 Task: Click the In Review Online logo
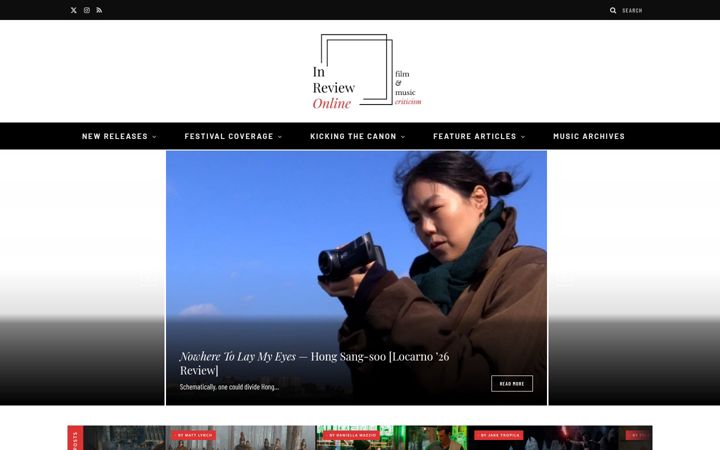click(366, 72)
